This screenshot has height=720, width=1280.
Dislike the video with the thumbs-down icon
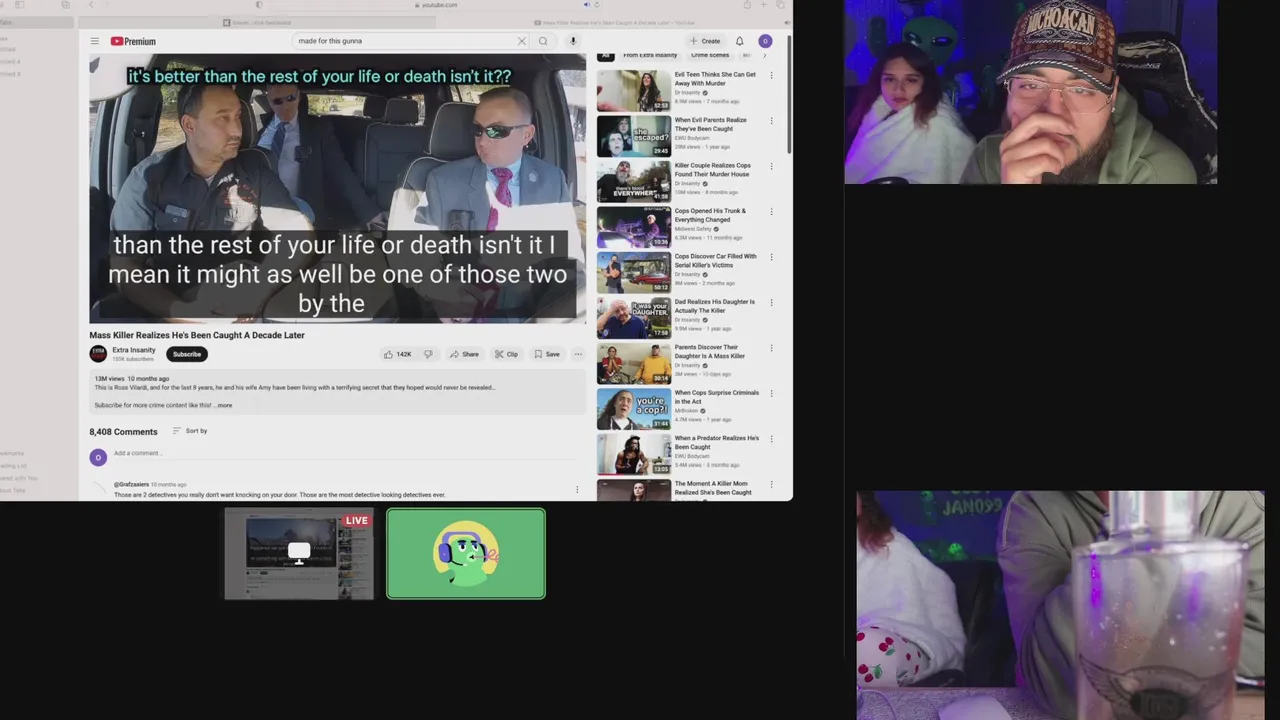coord(428,354)
